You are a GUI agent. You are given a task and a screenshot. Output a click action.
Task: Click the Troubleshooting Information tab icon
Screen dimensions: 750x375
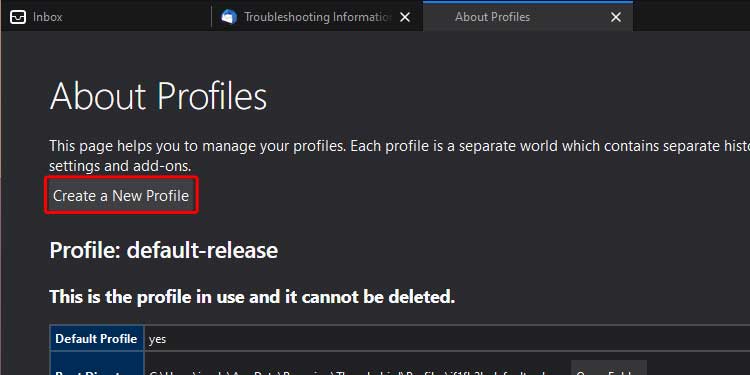point(229,17)
